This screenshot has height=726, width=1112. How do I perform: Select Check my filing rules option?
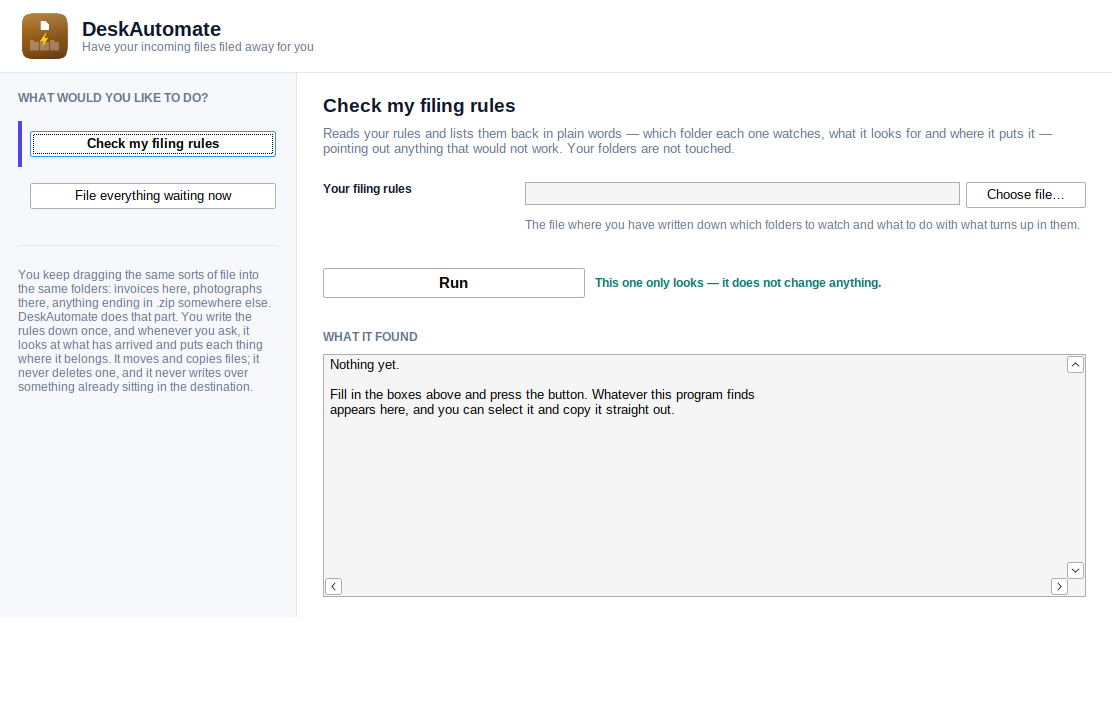[152, 144]
